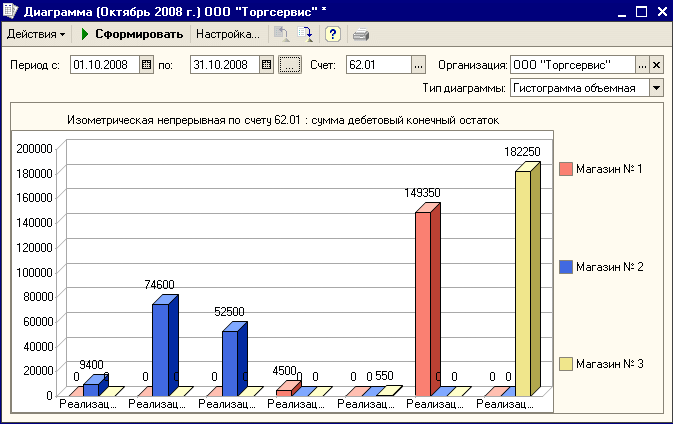Click the Магазин № 1 legend label
Viewport: 673px width, 424px height.
click(609, 169)
